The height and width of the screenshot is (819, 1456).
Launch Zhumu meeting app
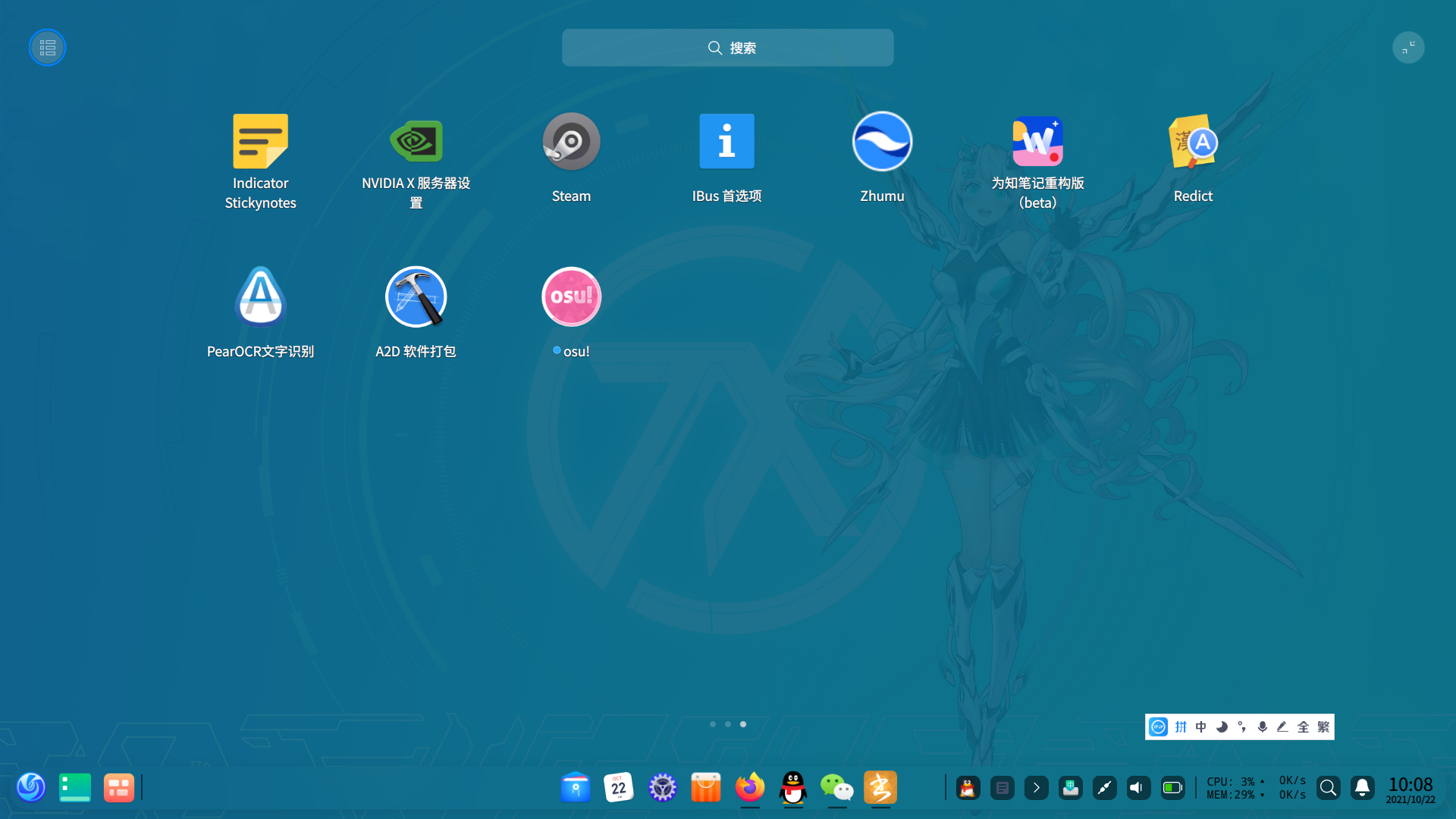882,142
